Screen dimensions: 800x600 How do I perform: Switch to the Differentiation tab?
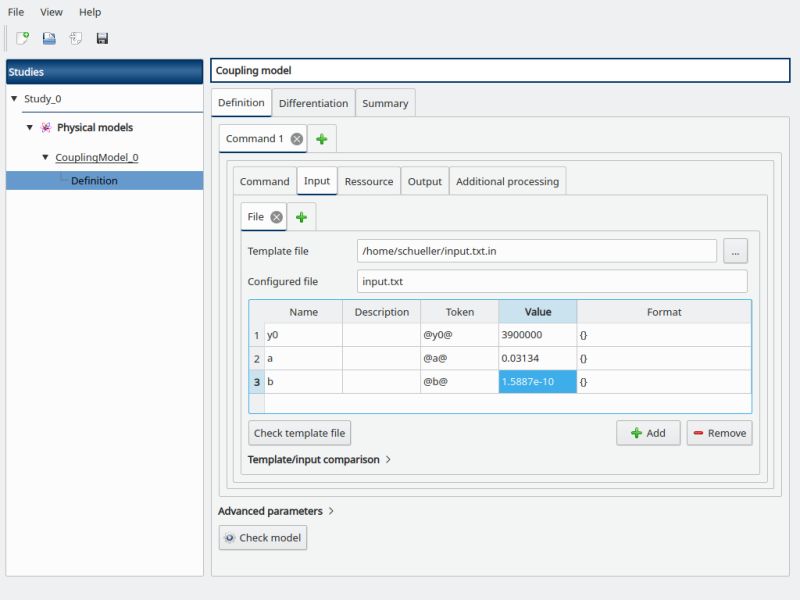click(314, 102)
